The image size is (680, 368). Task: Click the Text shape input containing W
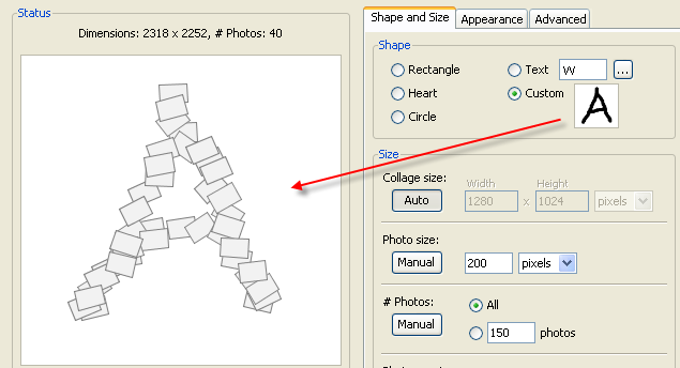point(583,70)
